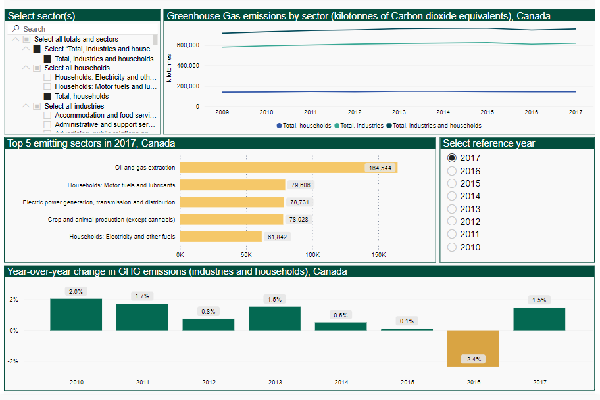Viewport: 600px width, 400px height.
Task: Collapse the Select all industries group
Action: pos(24,105)
